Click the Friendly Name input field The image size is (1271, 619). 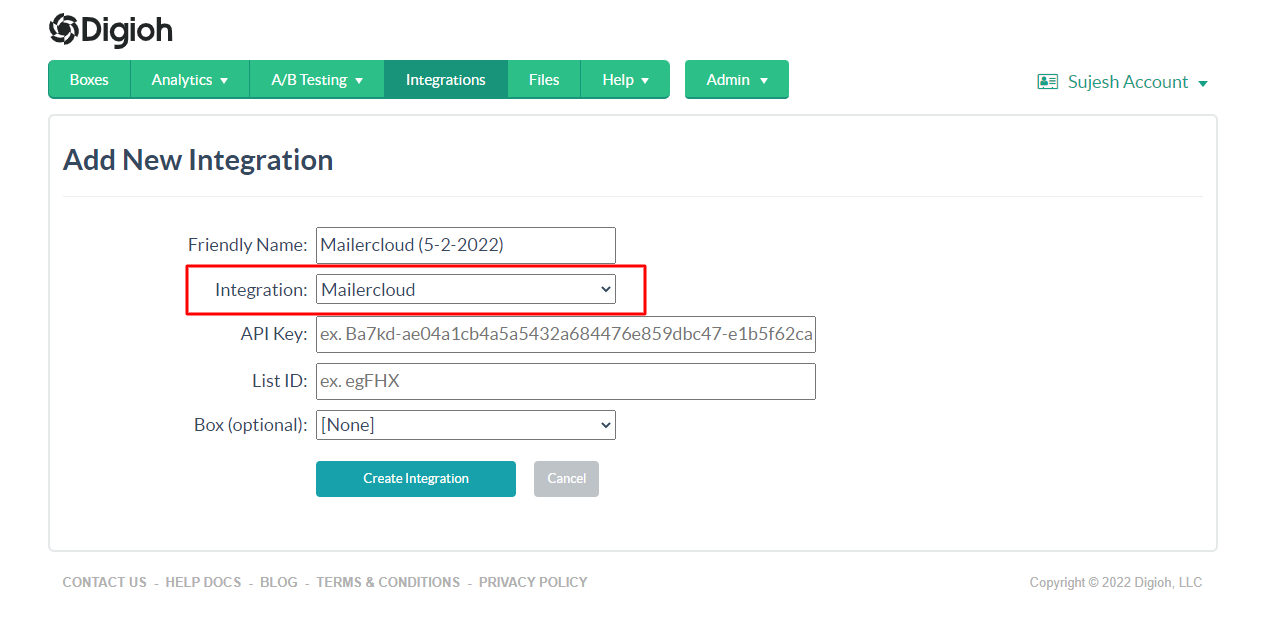[x=466, y=245]
